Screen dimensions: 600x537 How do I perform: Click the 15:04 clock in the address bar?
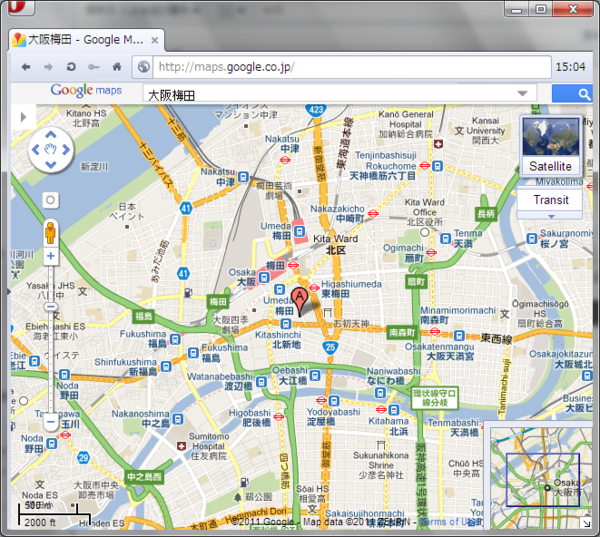point(570,67)
